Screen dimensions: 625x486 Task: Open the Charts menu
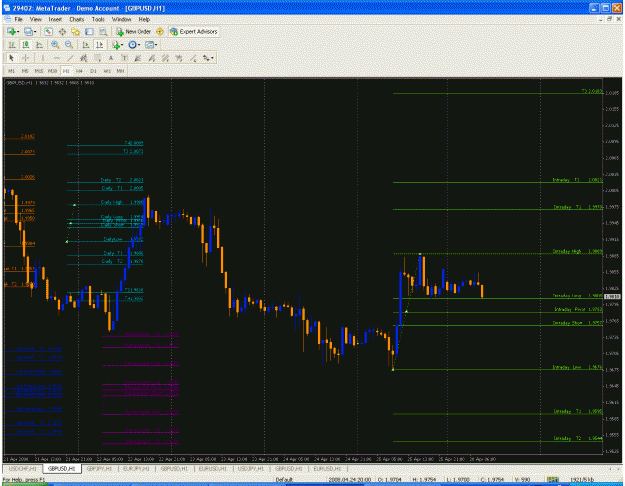pos(77,19)
